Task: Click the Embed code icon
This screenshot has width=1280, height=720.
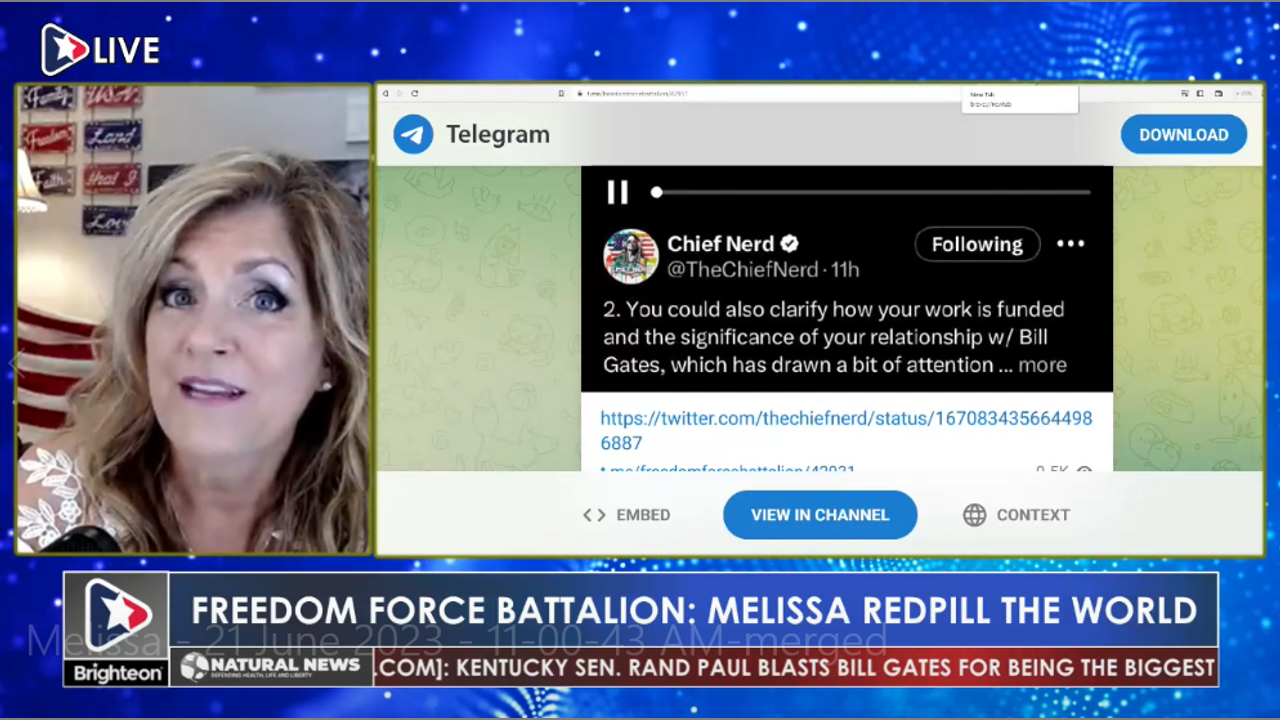Action: (594, 515)
